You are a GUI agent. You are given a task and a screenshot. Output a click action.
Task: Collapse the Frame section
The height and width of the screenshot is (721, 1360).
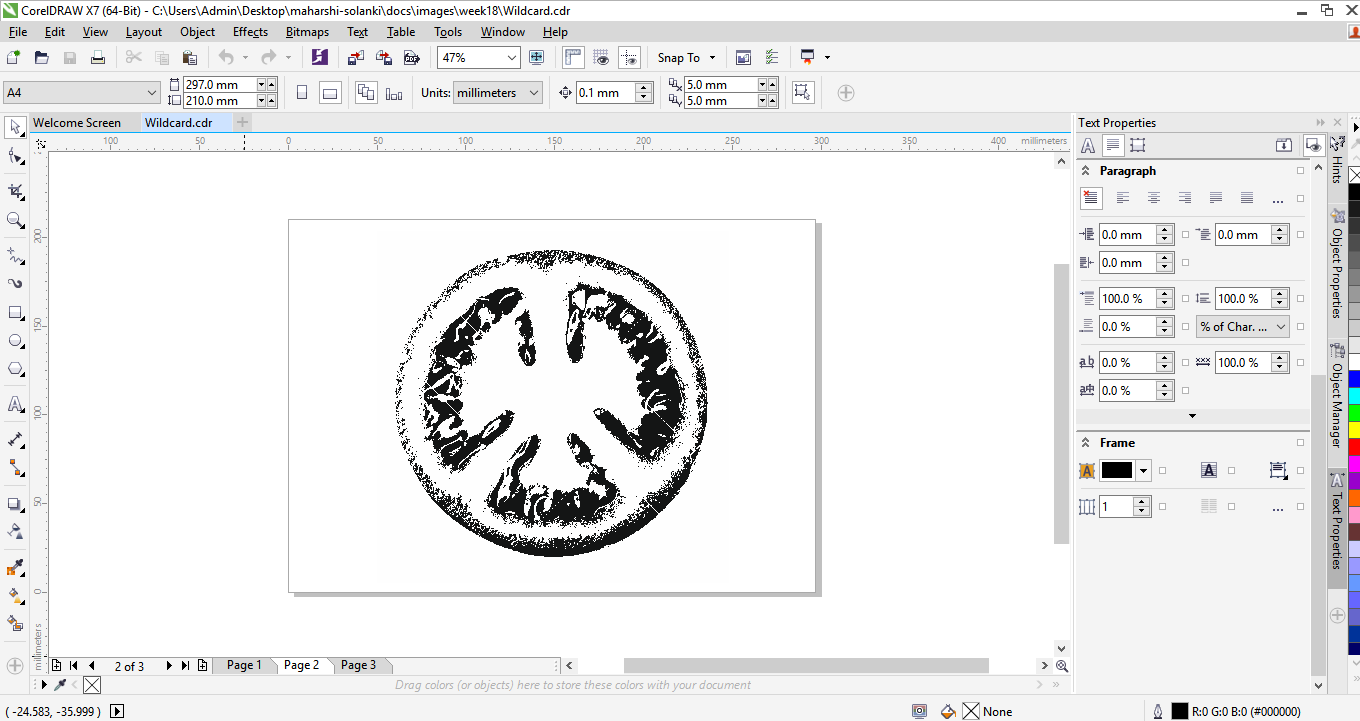(x=1086, y=443)
